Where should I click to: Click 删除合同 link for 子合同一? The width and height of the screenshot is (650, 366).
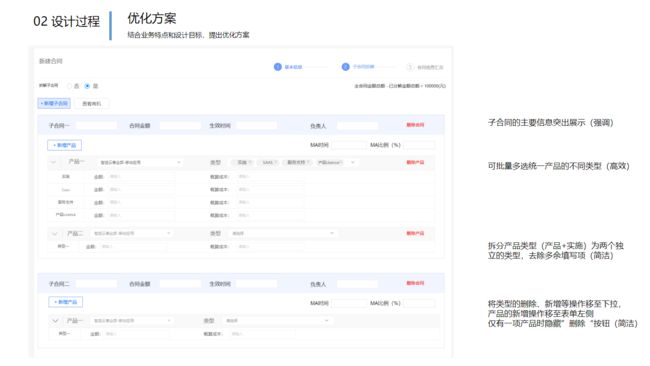(x=415, y=125)
